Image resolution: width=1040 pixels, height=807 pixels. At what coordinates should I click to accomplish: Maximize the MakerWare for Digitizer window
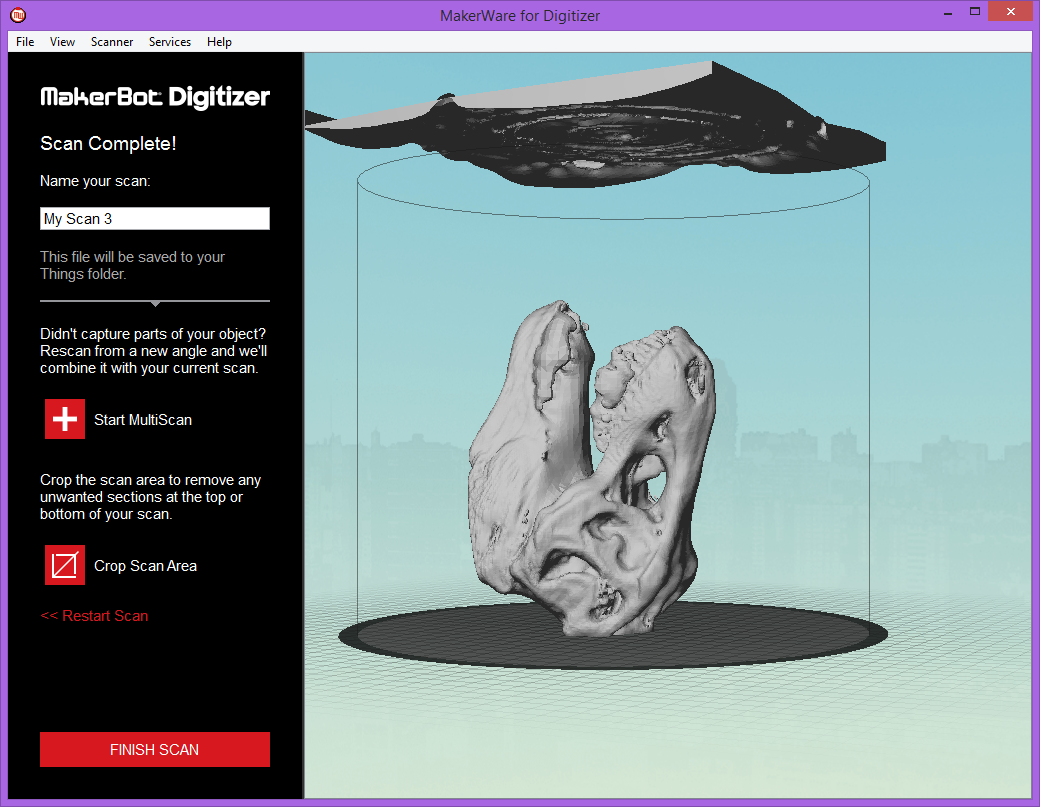975,11
